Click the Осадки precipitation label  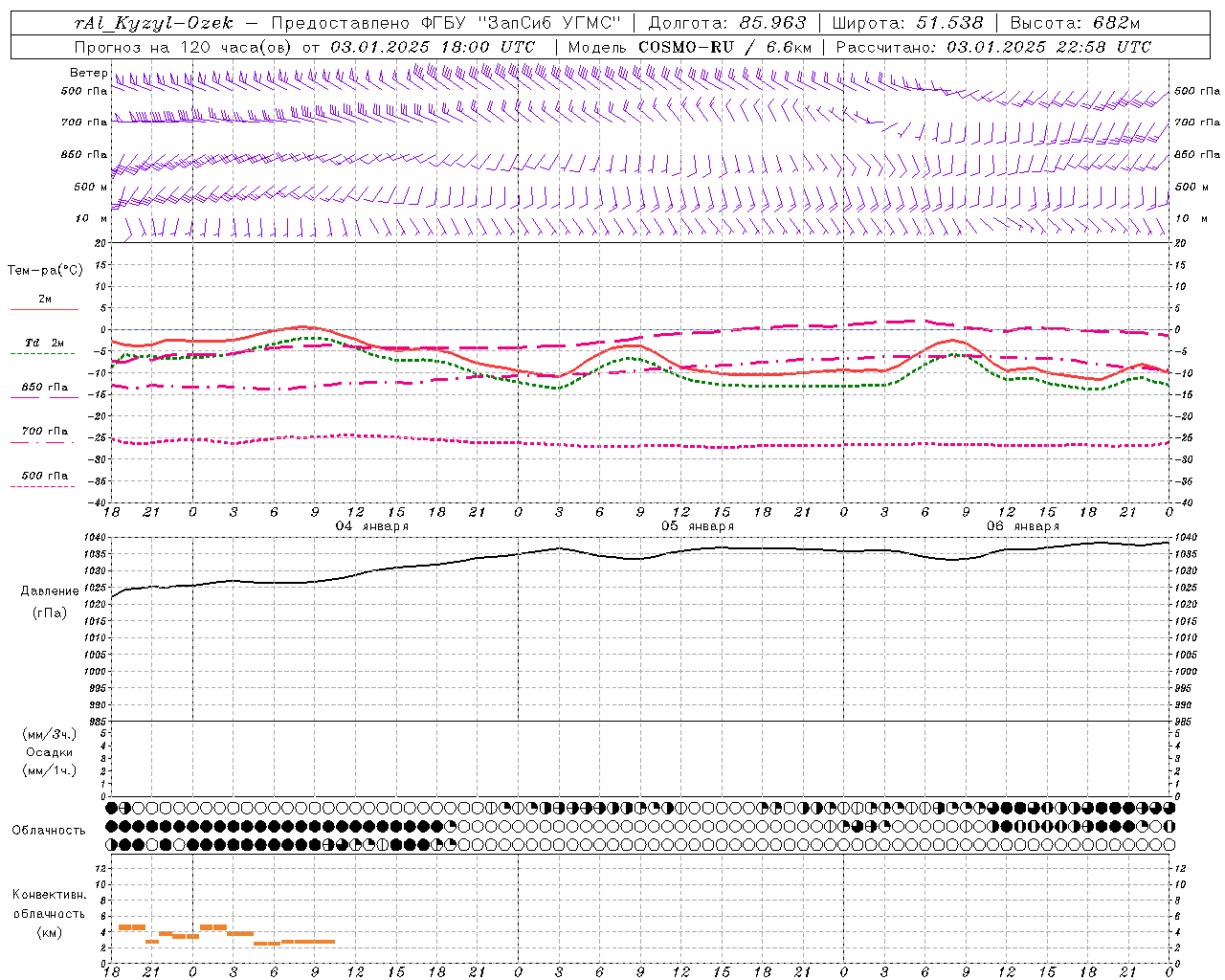[50, 752]
